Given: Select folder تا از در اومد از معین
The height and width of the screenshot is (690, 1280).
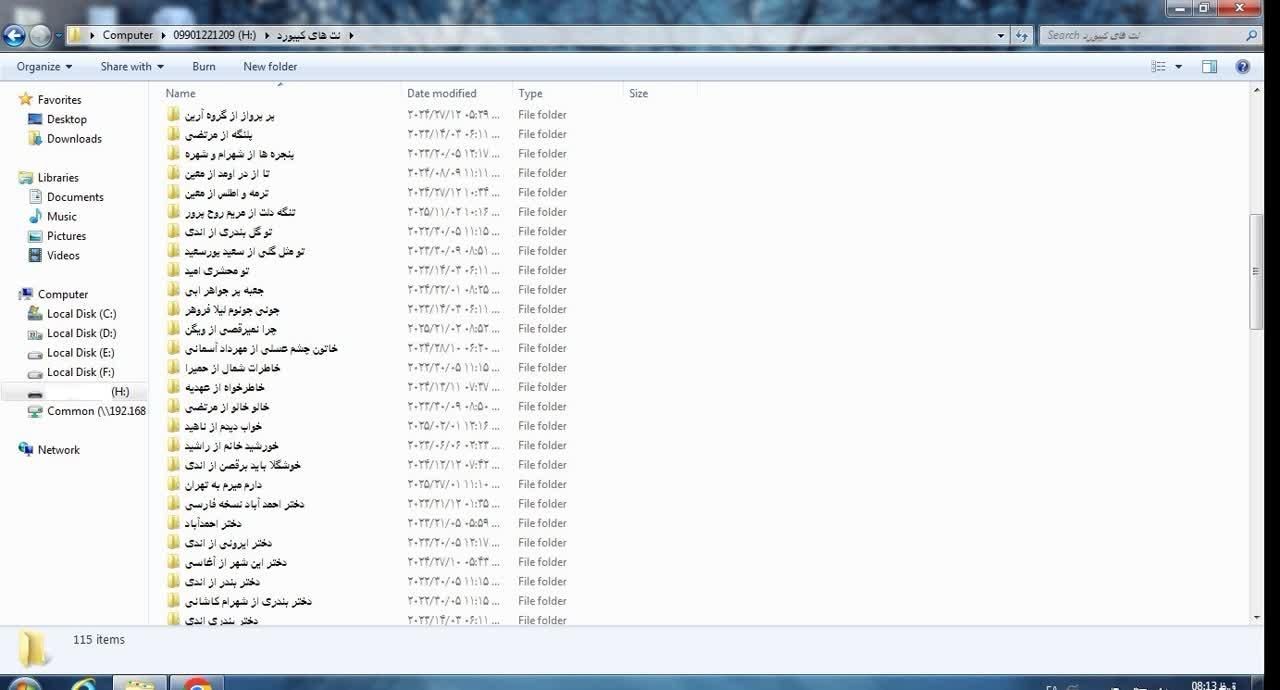Looking at the screenshot, I should tap(228, 173).
